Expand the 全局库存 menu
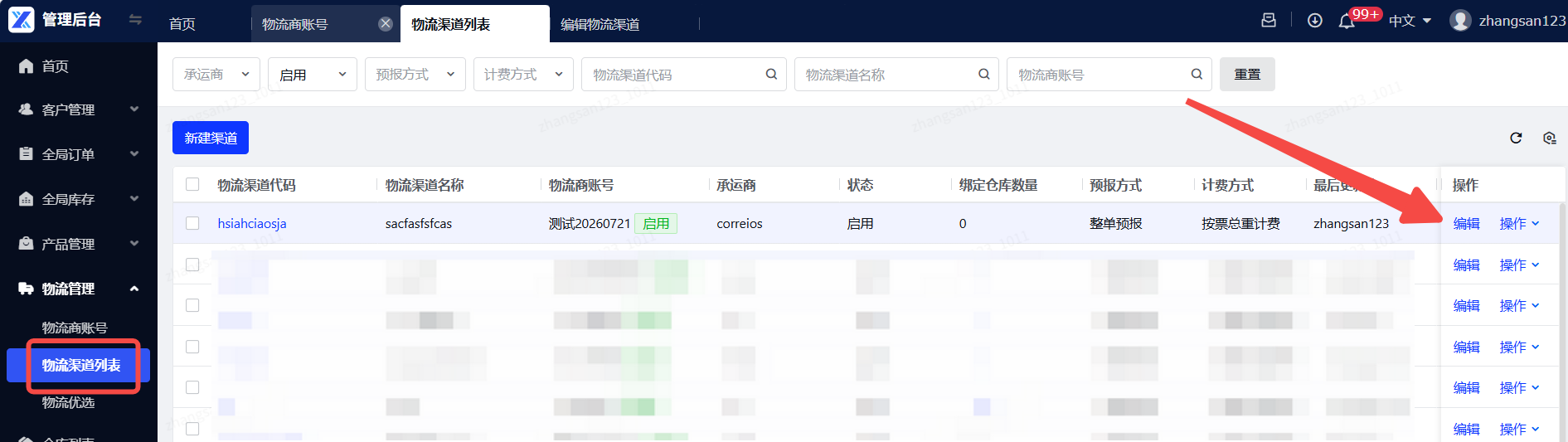The height and width of the screenshot is (442, 1568). (x=134, y=198)
